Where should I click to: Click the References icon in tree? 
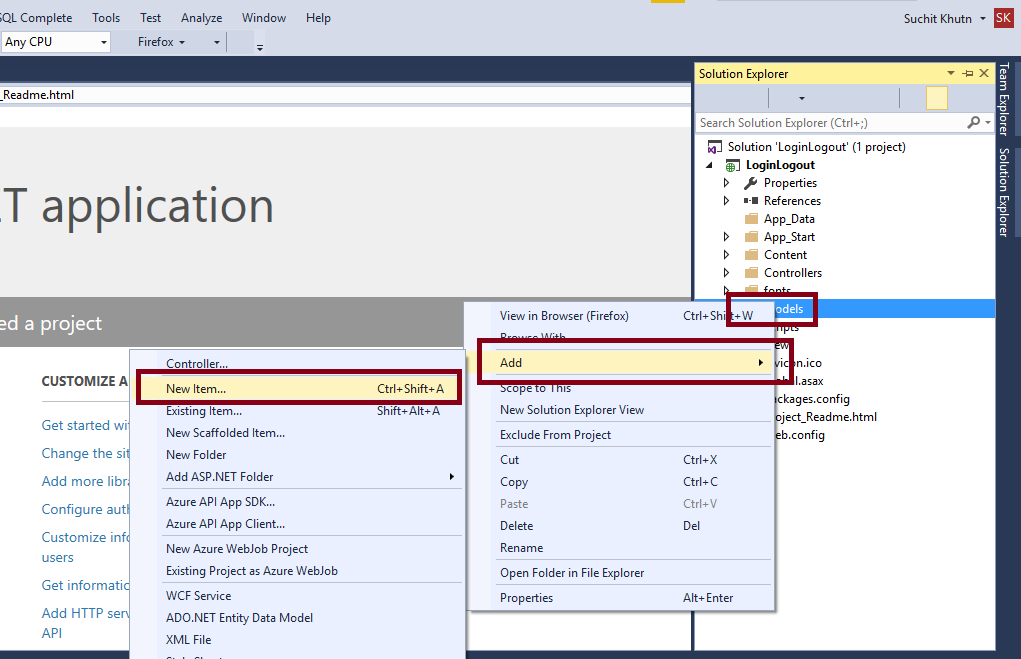(x=751, y=201)
